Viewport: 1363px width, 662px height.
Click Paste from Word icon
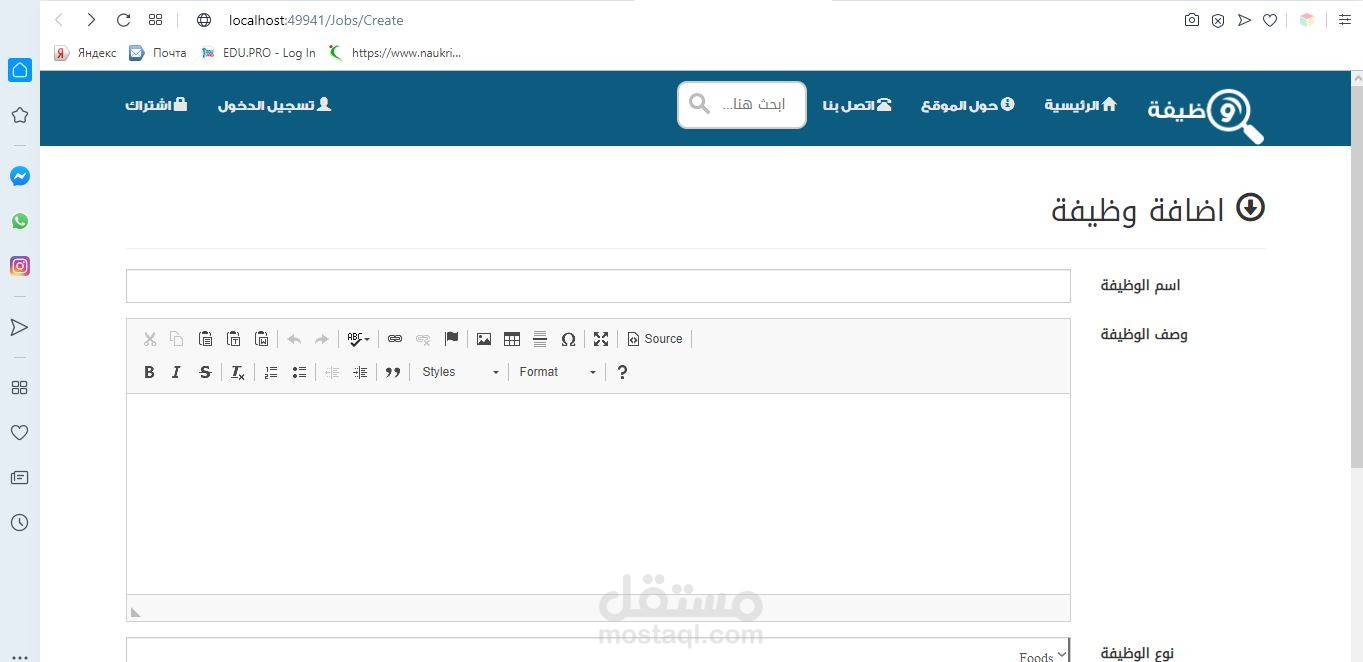(x=261, y=339)
